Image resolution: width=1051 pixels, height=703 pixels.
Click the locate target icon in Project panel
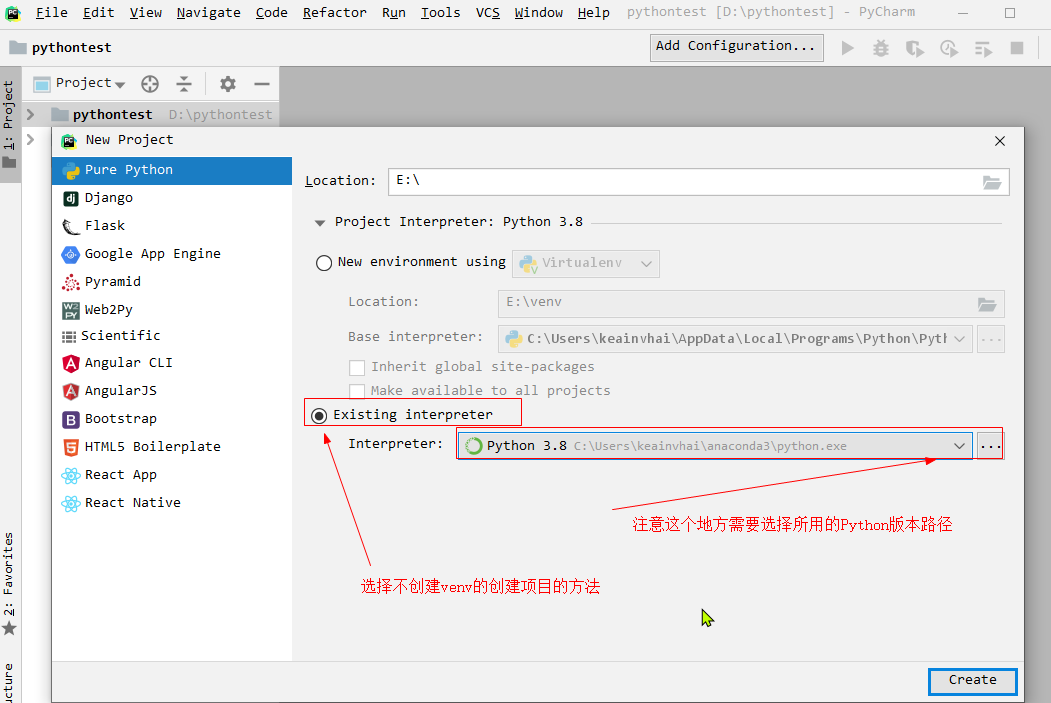[150, 84]
